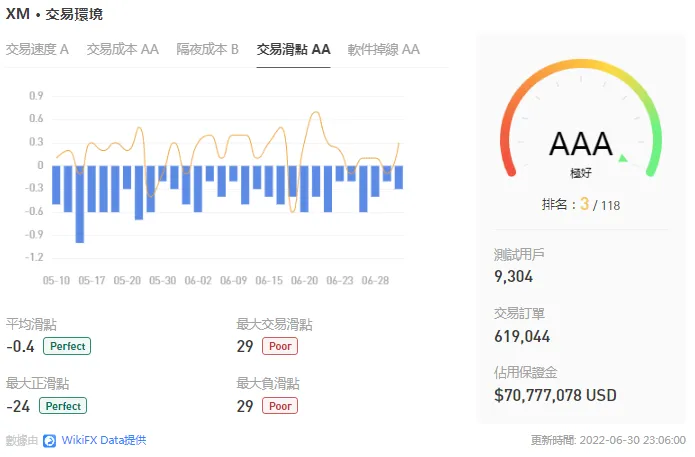
Task: Click the 05-10 date axis label
Action: coord(56,281)
